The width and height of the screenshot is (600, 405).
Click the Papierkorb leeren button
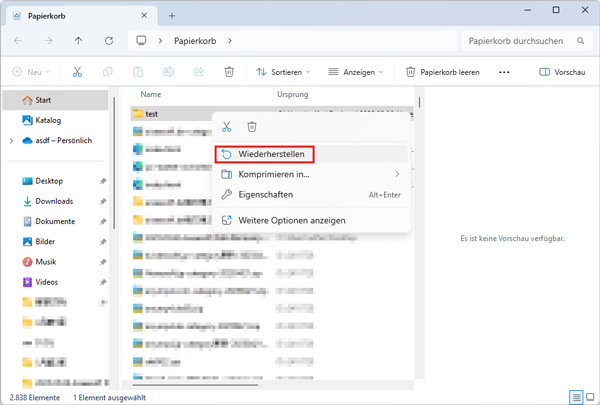click(444, 72)
